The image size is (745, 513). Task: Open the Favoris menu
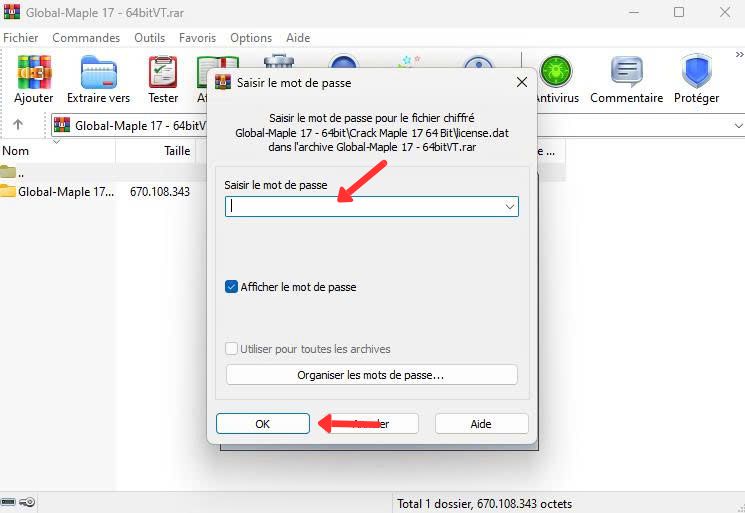tap(197, 37)
